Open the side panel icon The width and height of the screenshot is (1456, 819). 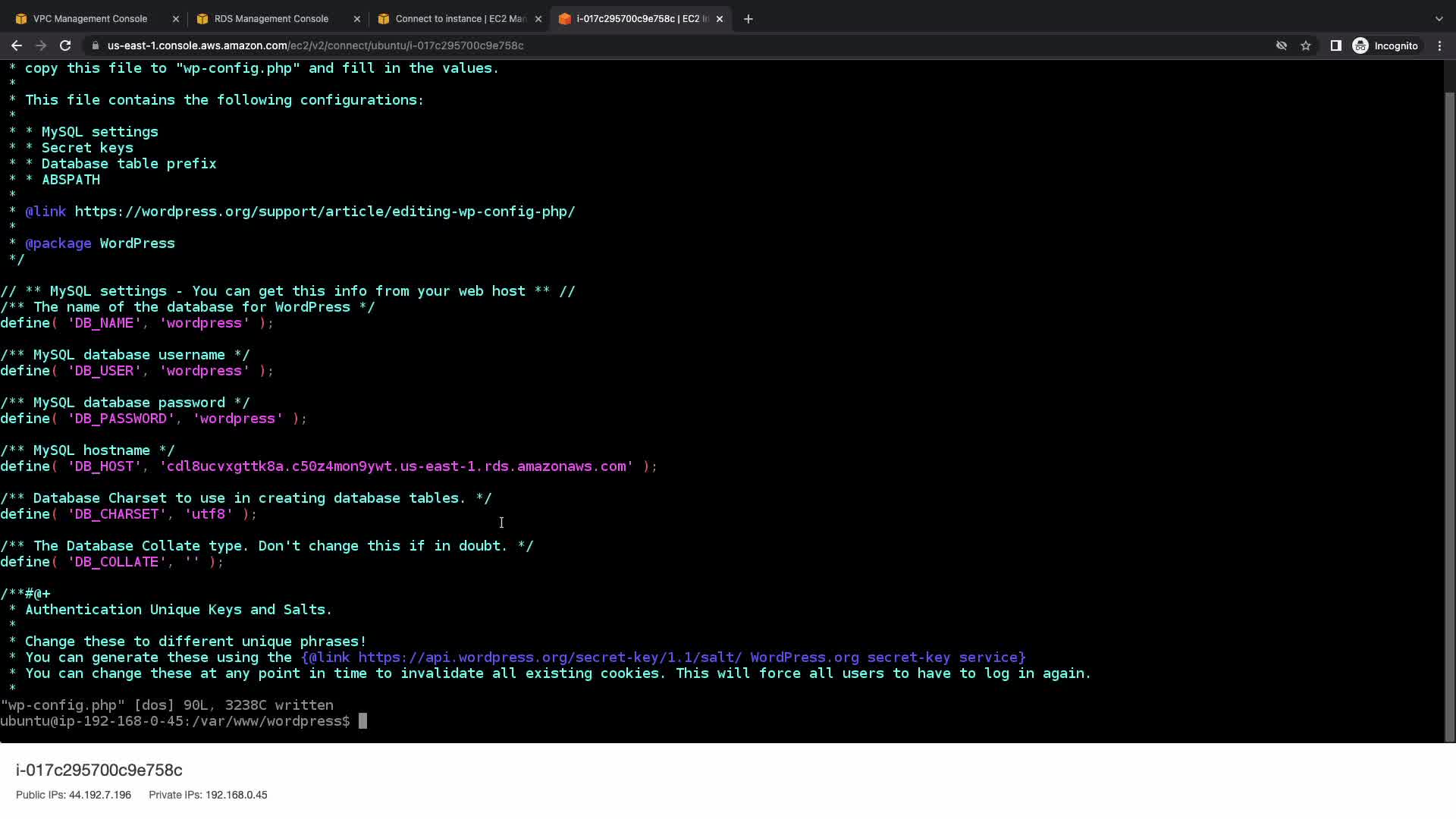click(x=1336, y=45)
